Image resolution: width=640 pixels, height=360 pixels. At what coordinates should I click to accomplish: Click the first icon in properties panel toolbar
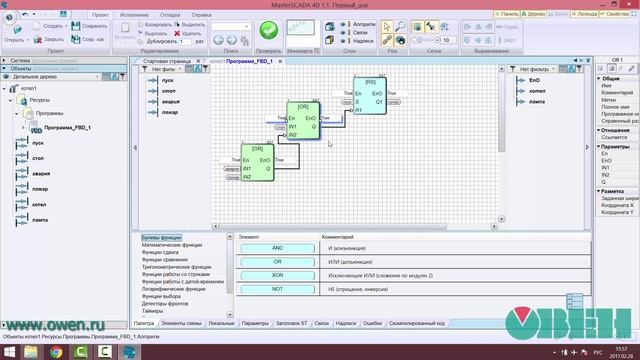600,69
